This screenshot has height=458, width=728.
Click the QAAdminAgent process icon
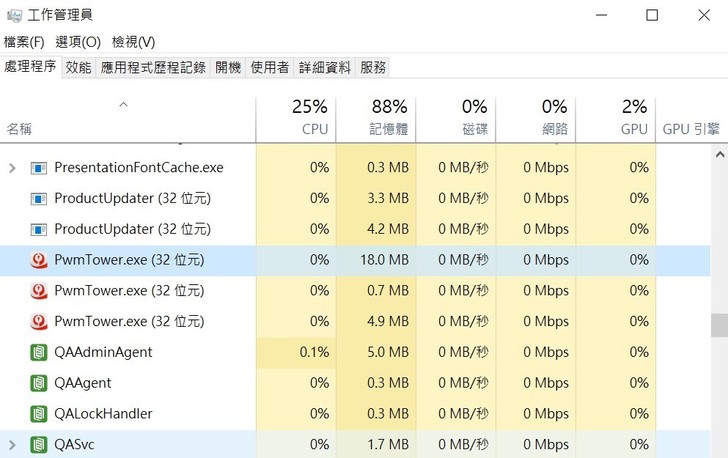tap(39, 352)
